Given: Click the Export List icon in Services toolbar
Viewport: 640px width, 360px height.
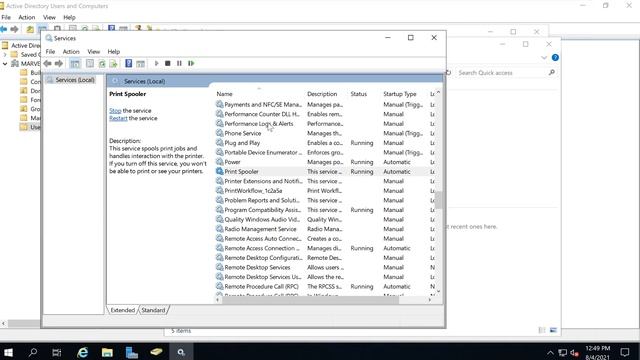Looking at the screenshot, I should [x=113, y=63].
